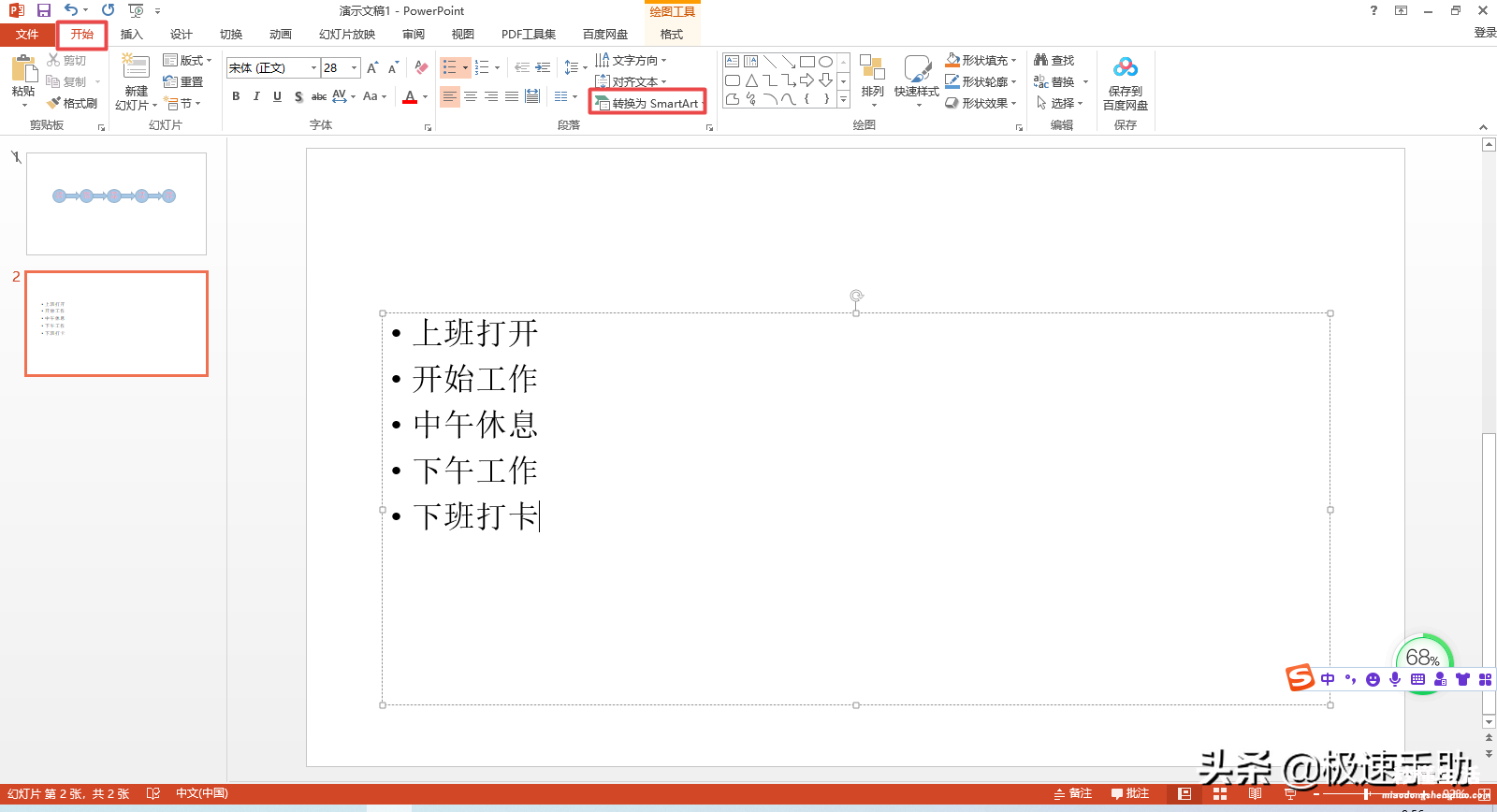Click the vertical scrollbar down arrow
The width and height of the screenshot is (1497, 812).
pos(1489,722)
